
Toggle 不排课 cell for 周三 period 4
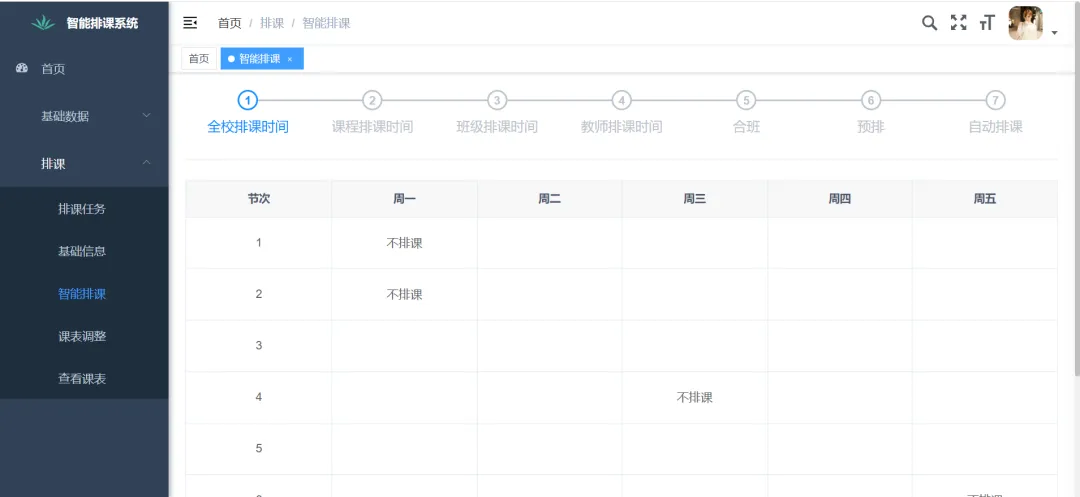[694, 397]
